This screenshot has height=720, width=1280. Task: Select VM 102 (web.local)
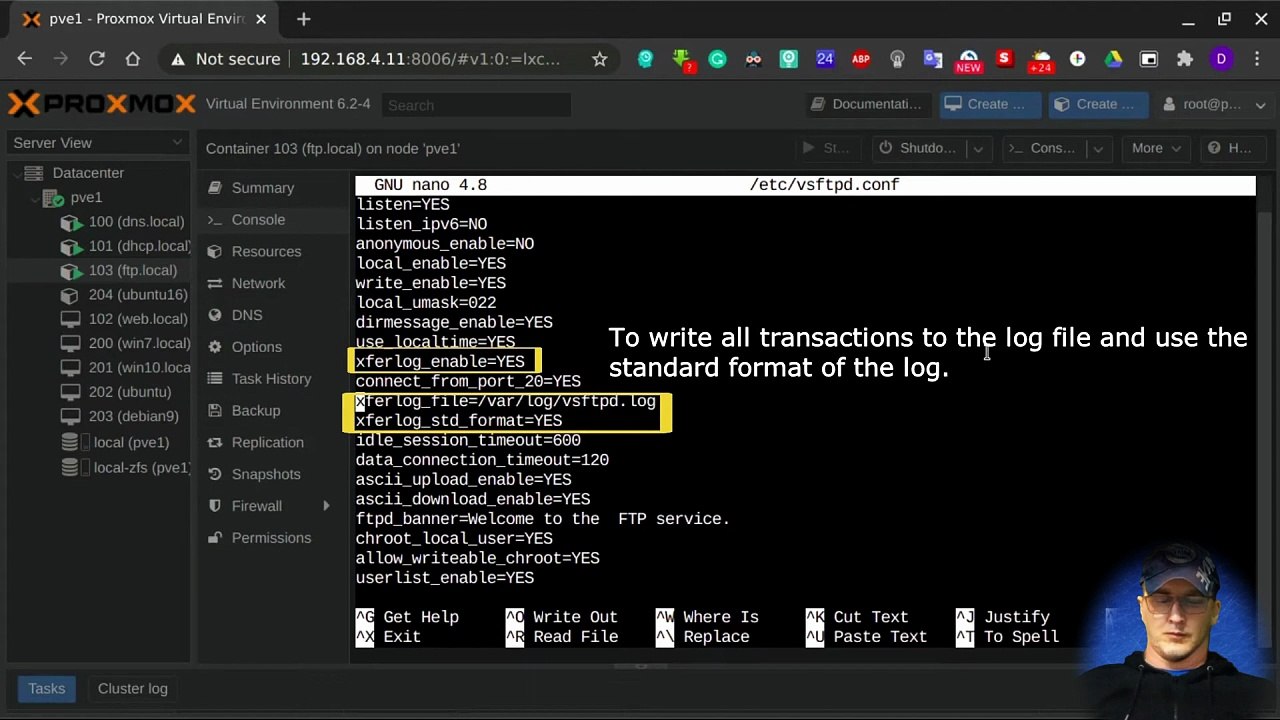tap(138, 318)
